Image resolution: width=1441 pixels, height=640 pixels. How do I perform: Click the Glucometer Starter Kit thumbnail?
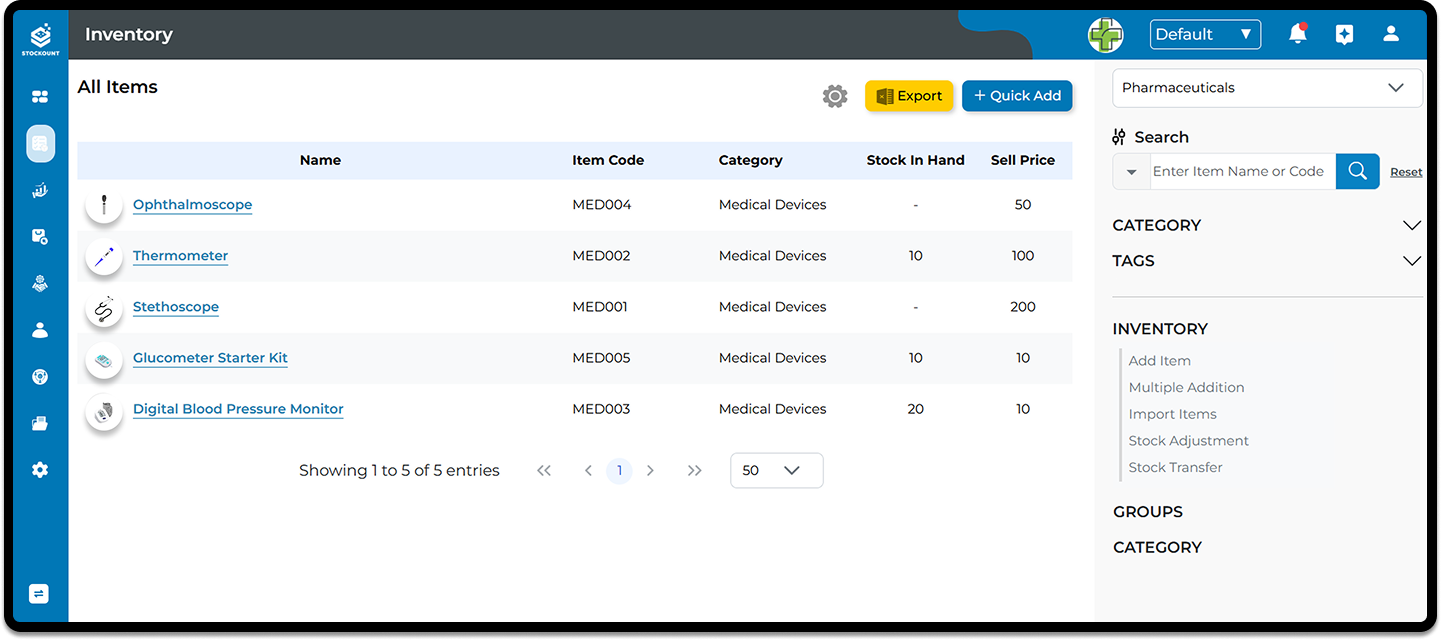tap(104, 359)
